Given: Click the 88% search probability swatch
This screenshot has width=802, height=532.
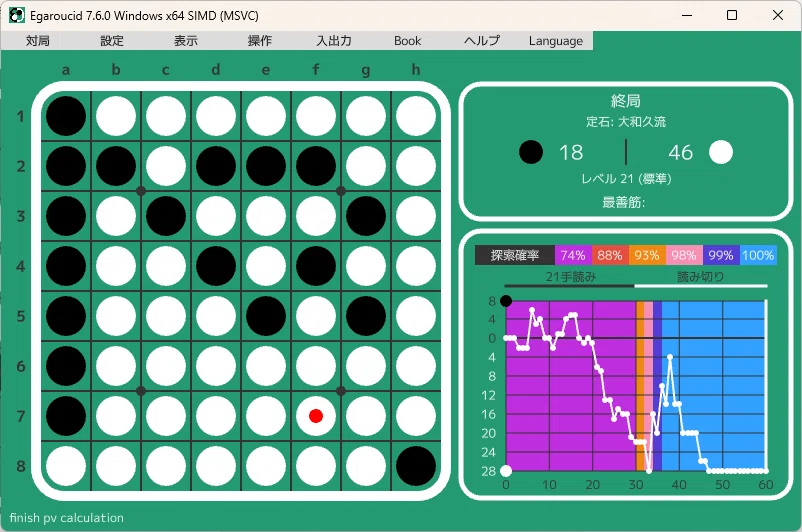Looking at the screenshot, I should pos(610,255).
